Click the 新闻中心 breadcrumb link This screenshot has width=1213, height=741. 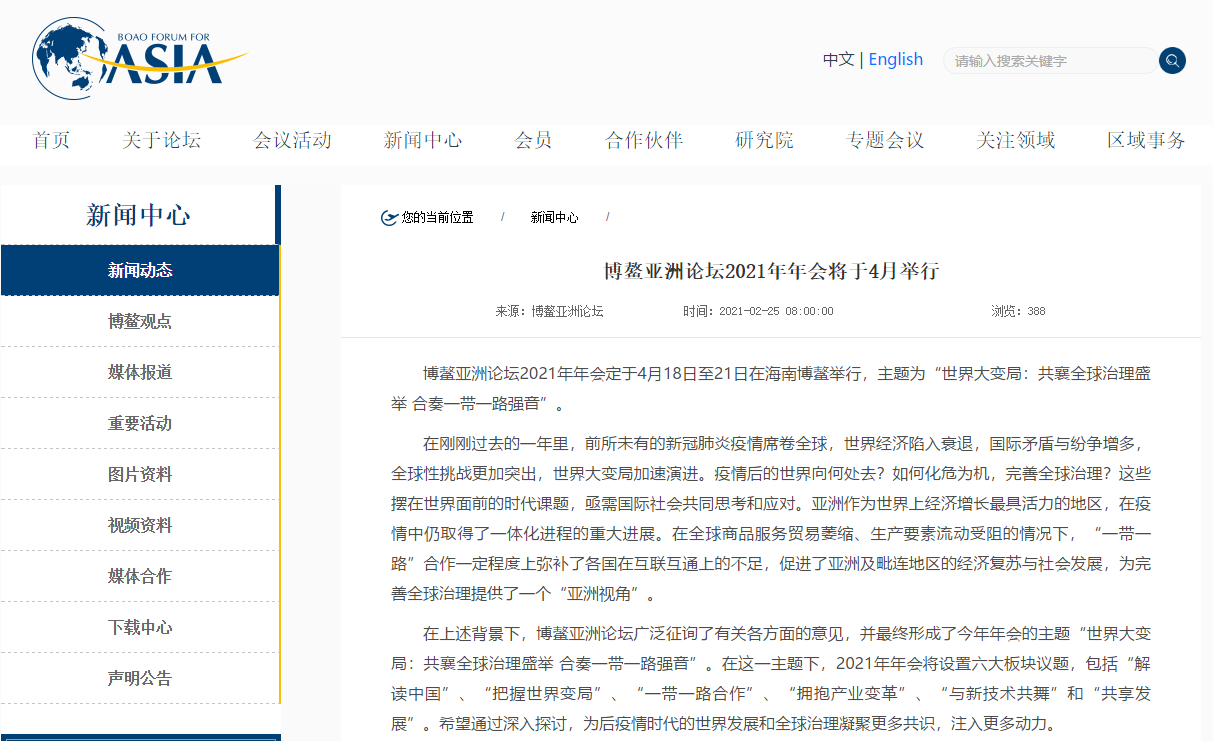pyautogui.click(x=554, y=218)
